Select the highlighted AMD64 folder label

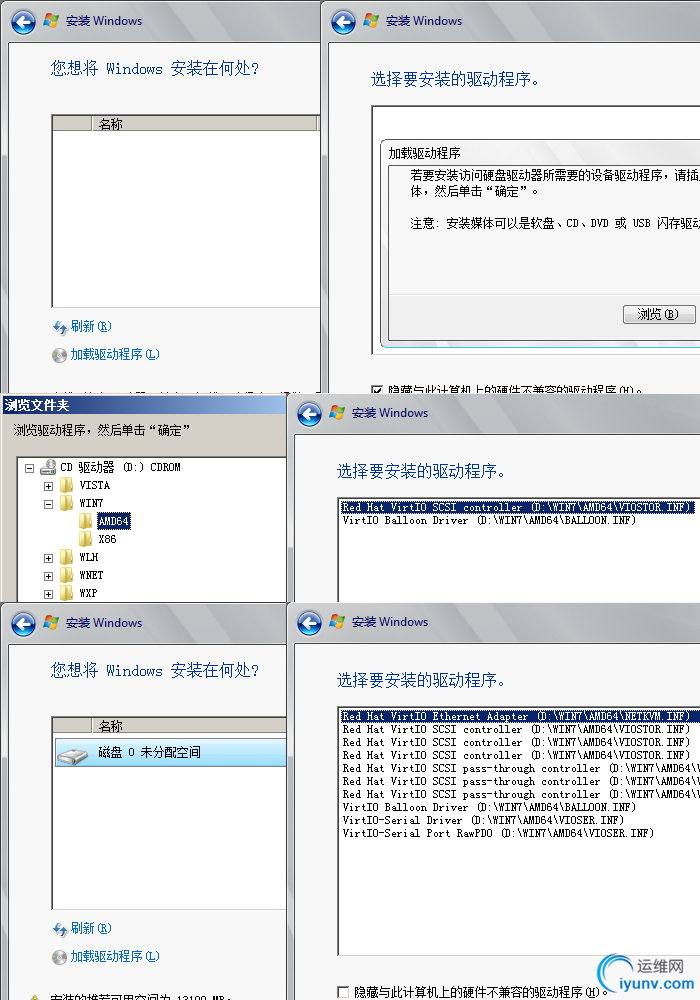click(114, 521)
